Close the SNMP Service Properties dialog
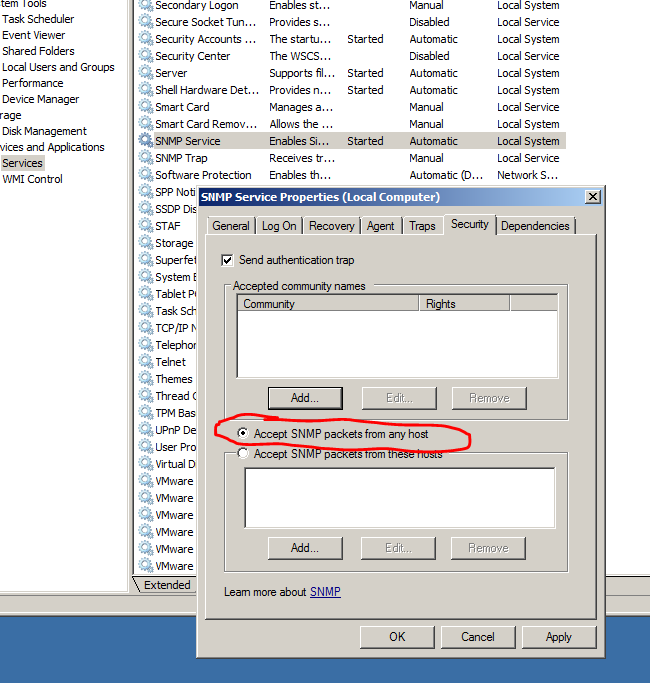Screen dimensions: 650x683 593,197
